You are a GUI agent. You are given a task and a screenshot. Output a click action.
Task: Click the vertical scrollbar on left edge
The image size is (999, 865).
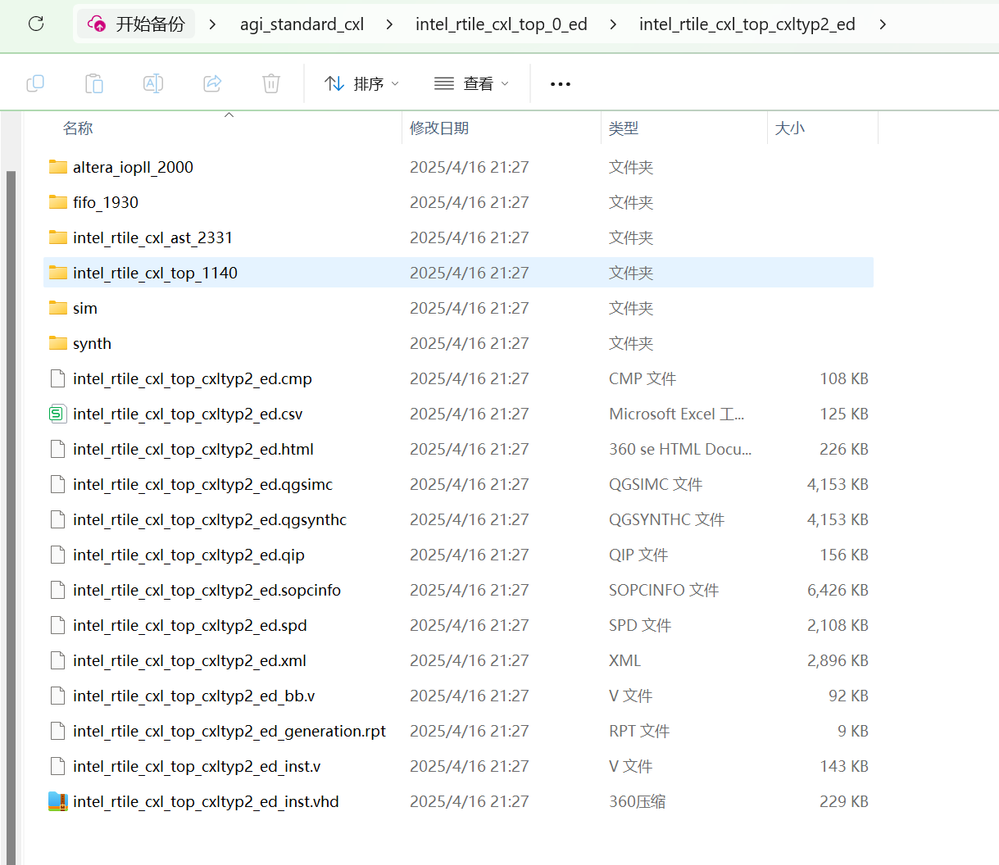(x=10, y=517)
